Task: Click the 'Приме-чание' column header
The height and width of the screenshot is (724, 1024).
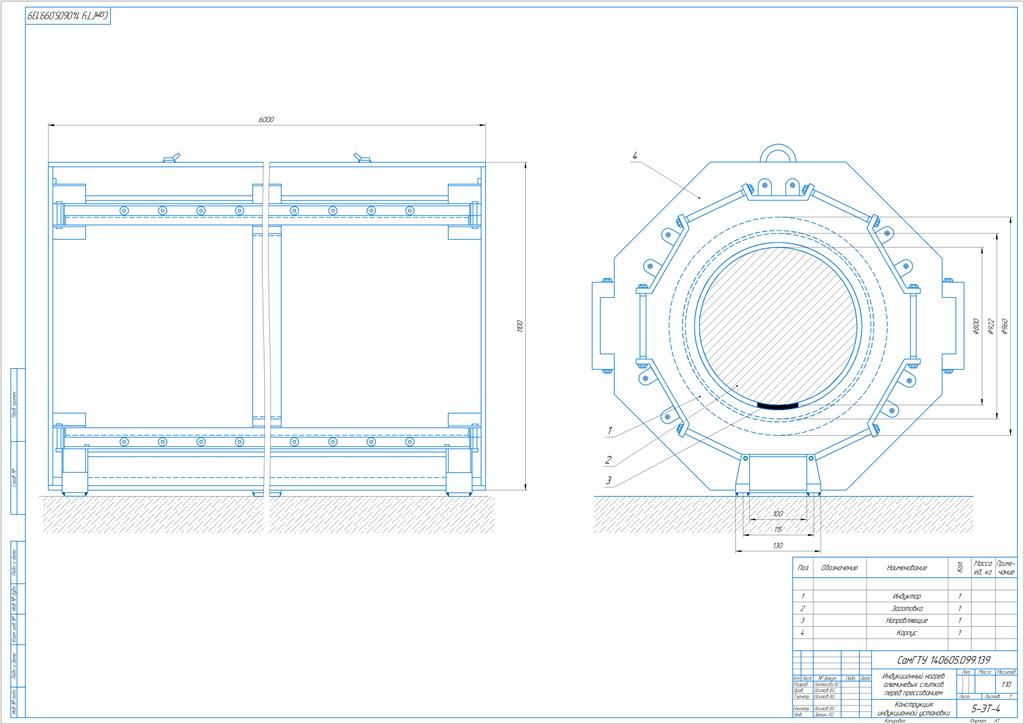Action: pos(1006,567)
